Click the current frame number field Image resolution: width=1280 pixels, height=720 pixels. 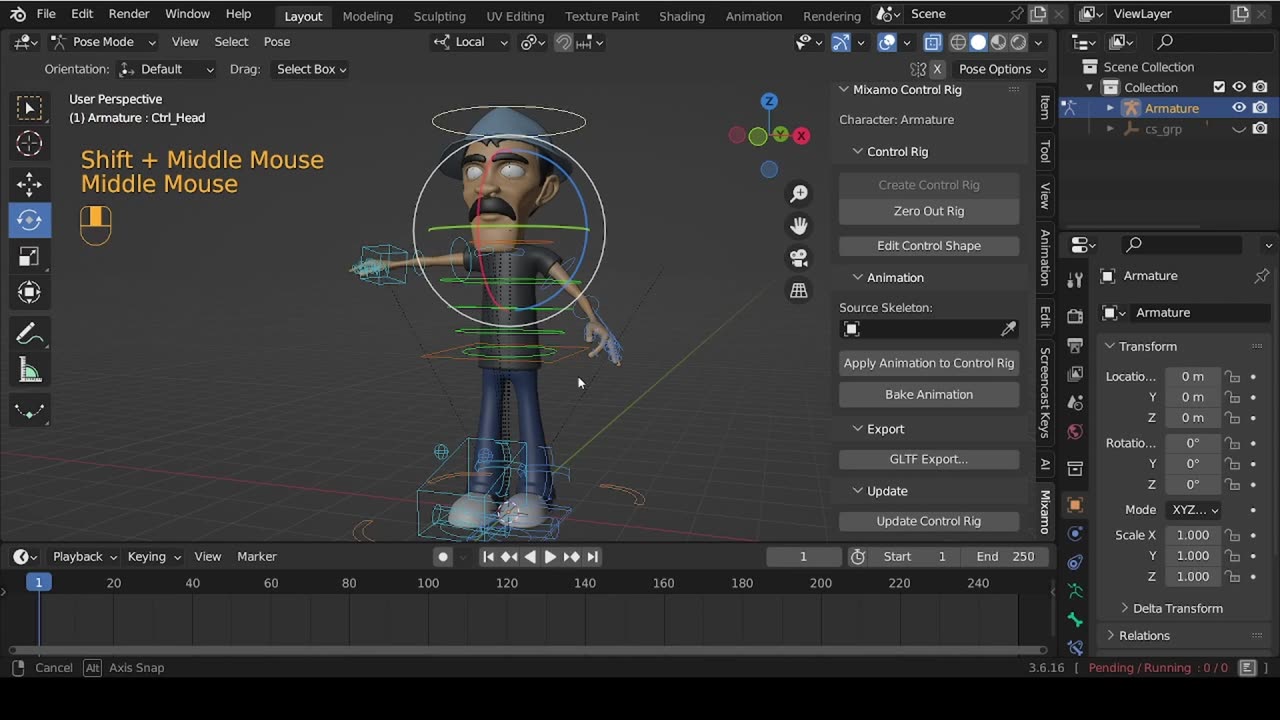[803, 557]
